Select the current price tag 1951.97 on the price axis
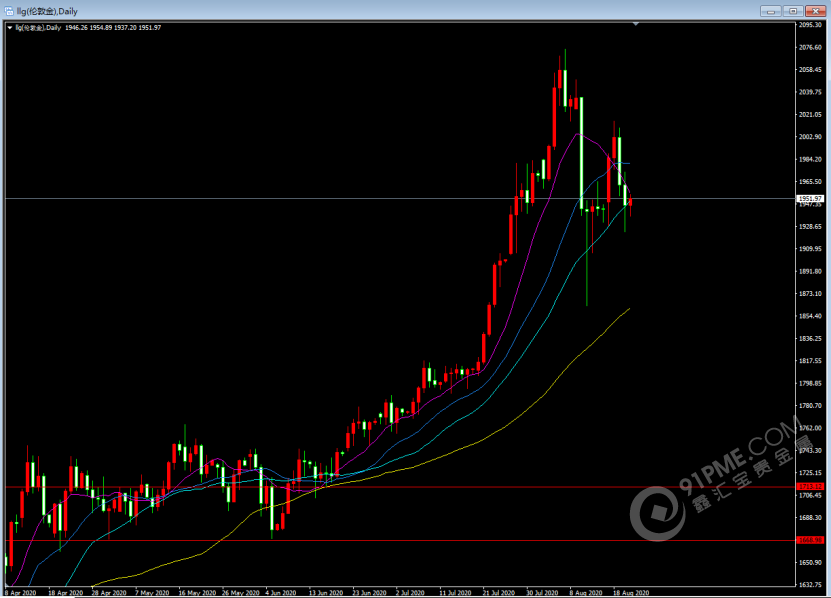 [810, 199]
